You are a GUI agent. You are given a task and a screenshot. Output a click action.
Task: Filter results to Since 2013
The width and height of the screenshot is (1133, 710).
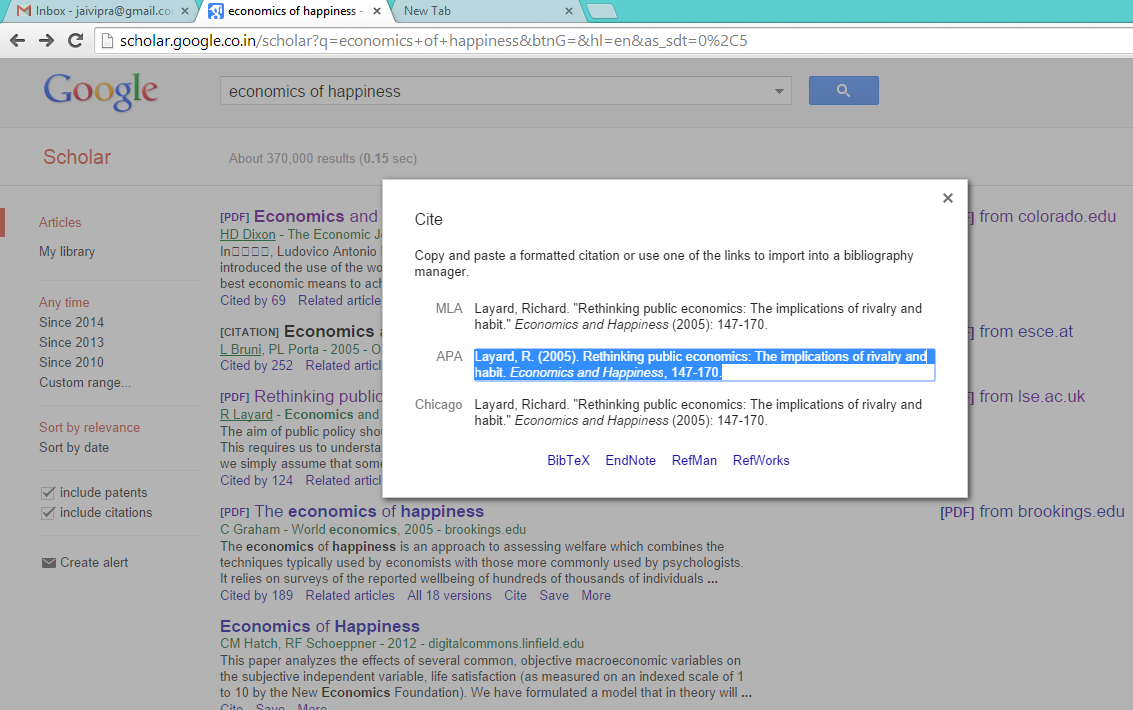click(x=72, y=342)
